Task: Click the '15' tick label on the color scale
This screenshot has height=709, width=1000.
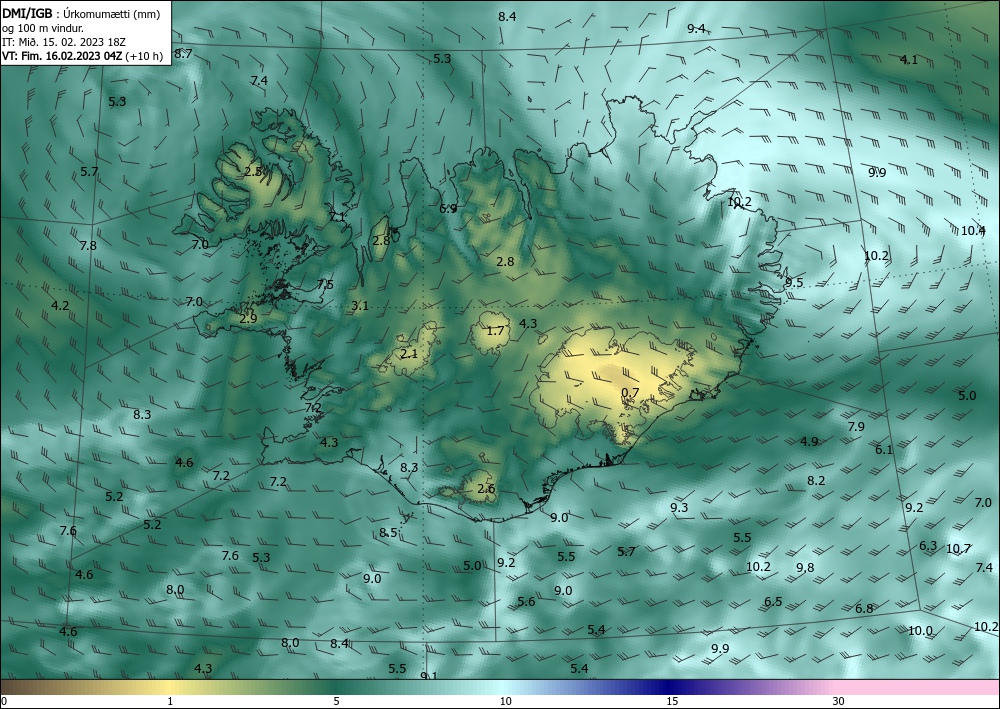Action: [x=672, y=701]
